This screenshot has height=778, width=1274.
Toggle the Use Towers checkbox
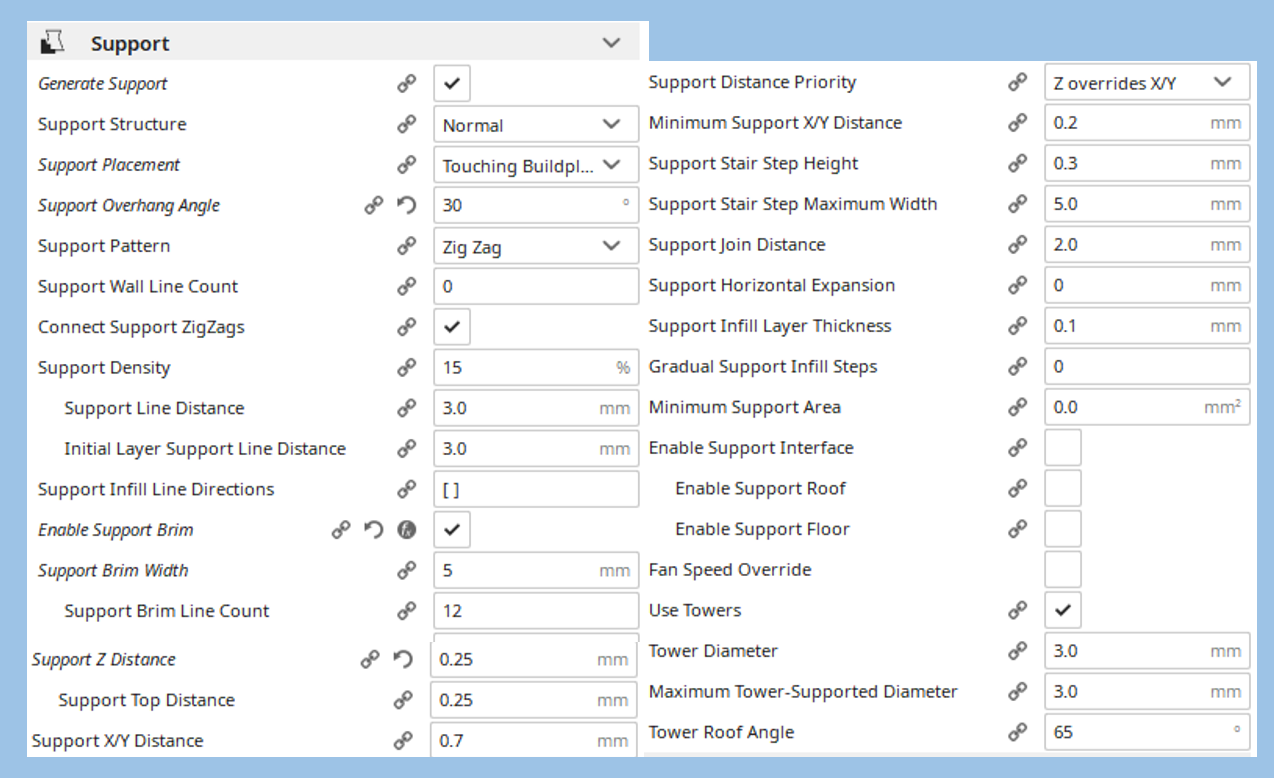tap(1063, 610)
